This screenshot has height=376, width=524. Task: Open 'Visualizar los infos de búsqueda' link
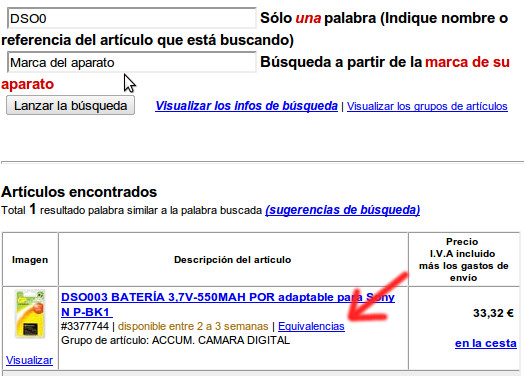point(246,106)
